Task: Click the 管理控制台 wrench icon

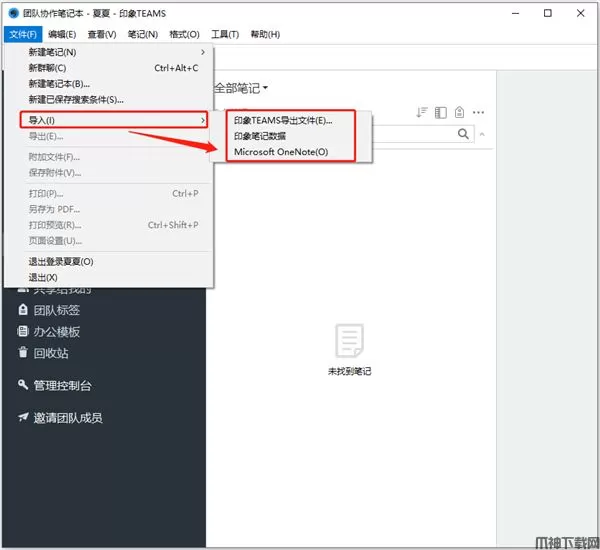Action: tap(23, 384)
